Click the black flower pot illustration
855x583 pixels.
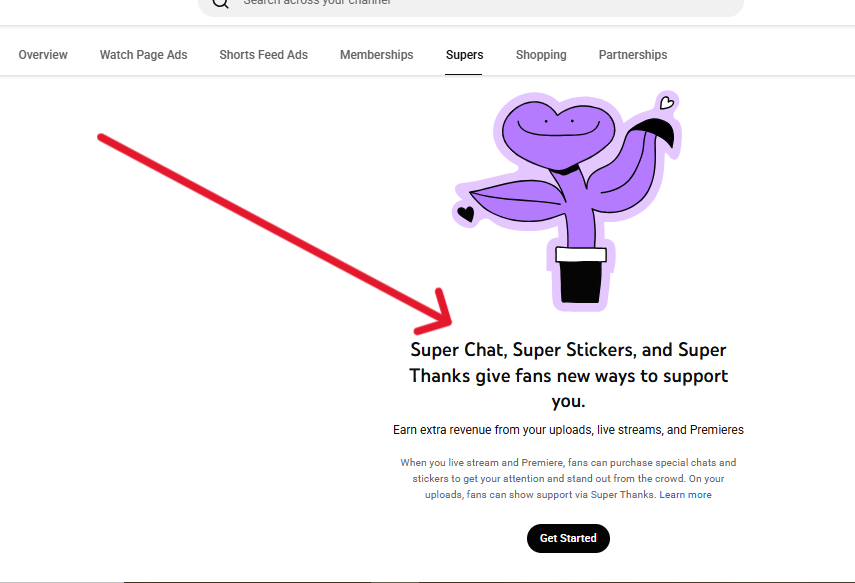coord(581,275)
